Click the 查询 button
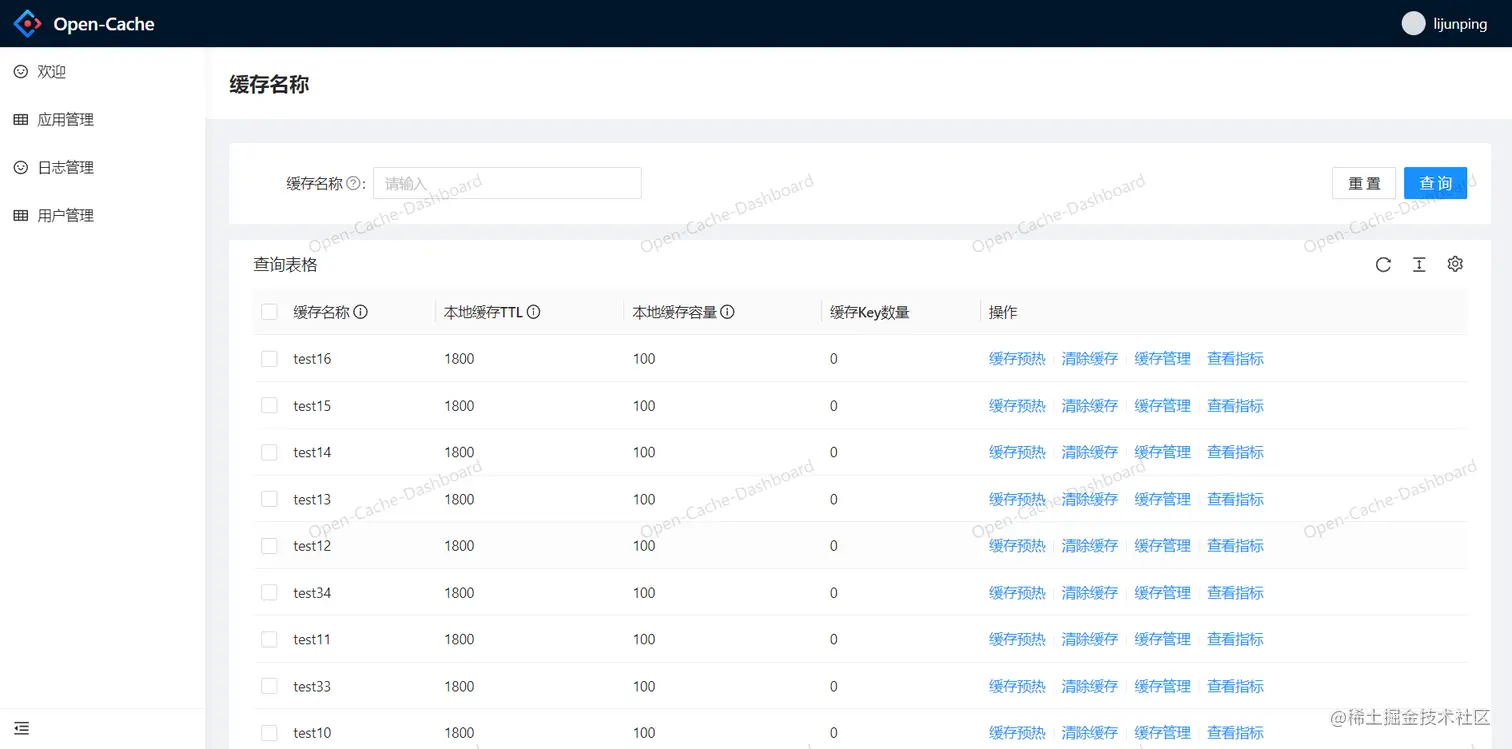The image size is (1512, 749). click(1435, 183)
